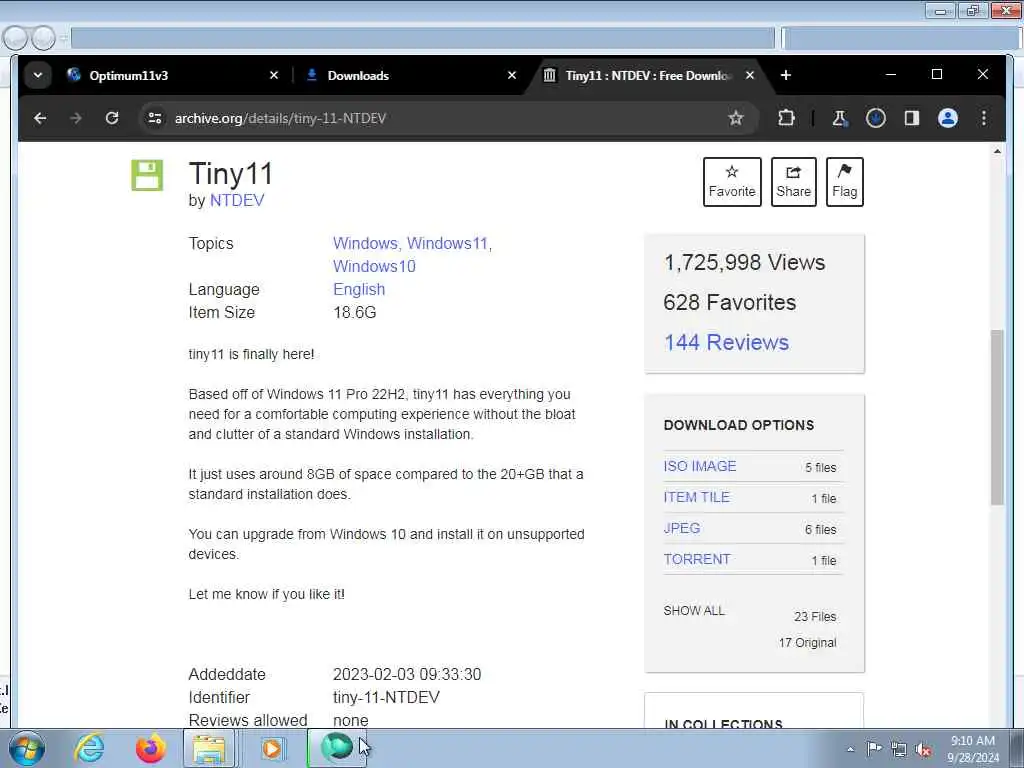Open the Windows10 topic link

(x=374, y=266)
